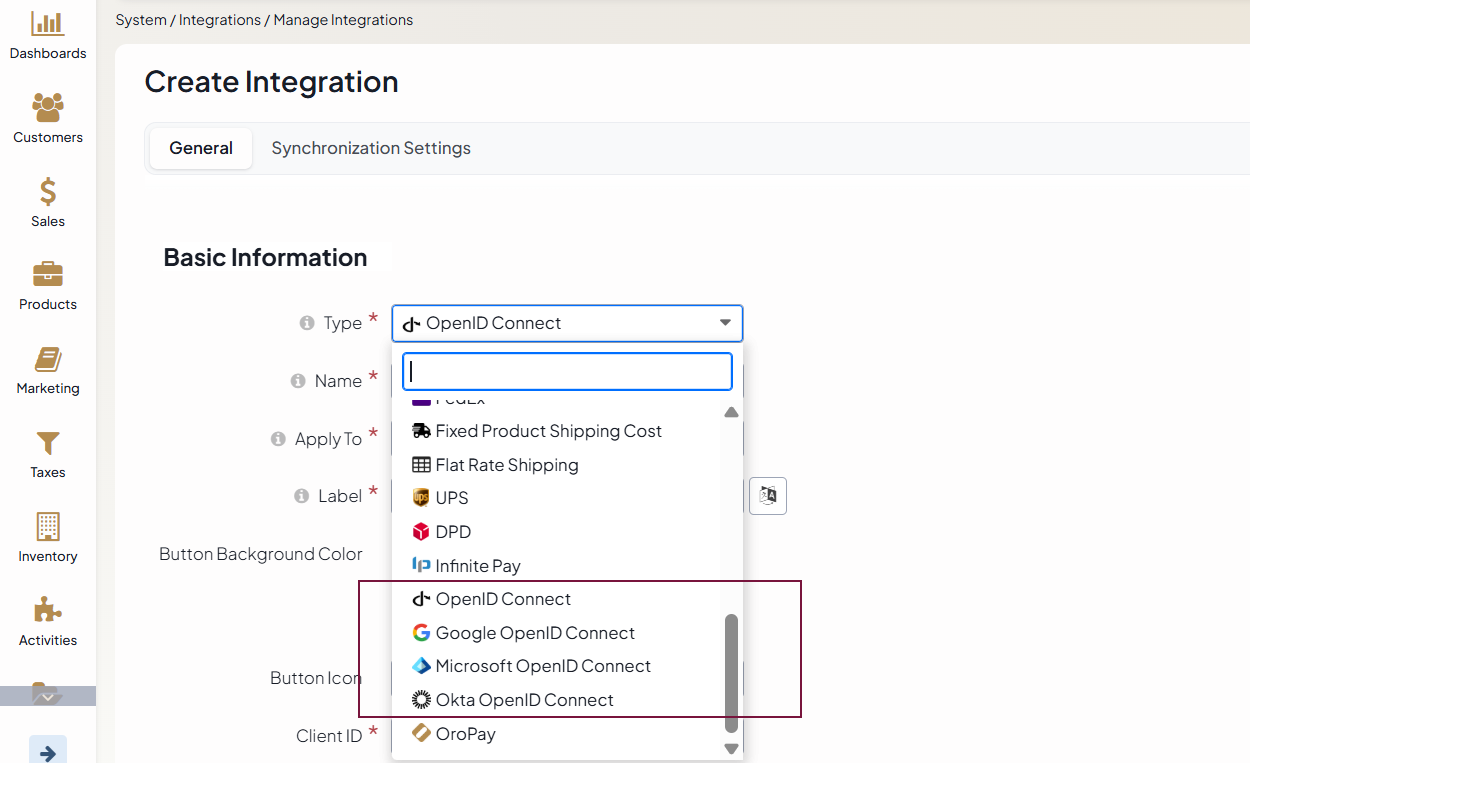This screenshot has height=795, width=1470.
Task: Click the Products briefcase icon
Action: 47,274
